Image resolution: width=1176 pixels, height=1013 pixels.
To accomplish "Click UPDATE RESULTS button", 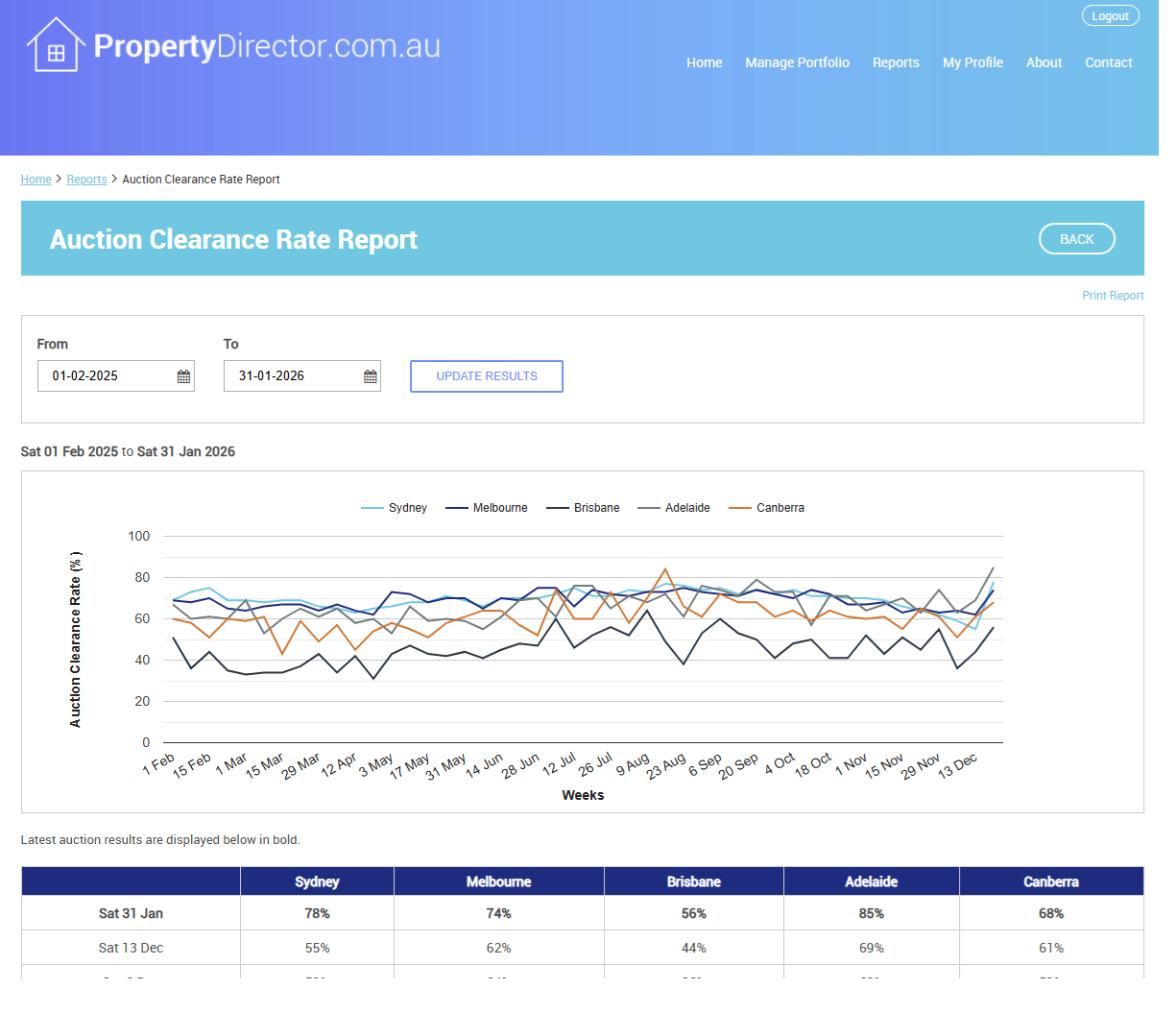I will [486, 376].
